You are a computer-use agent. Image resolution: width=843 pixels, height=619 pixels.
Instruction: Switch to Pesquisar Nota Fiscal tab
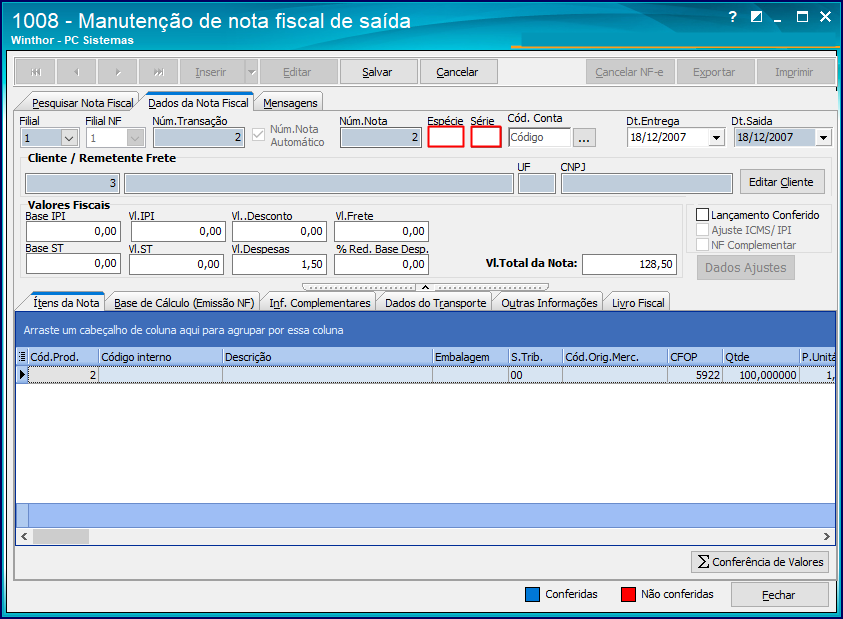82,103
